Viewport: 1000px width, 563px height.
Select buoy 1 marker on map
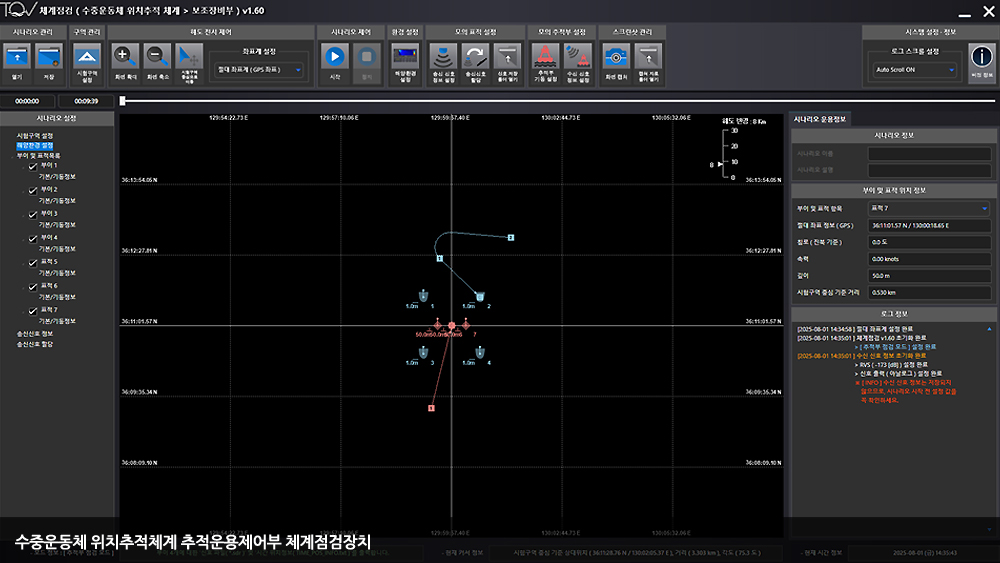click(423, 296)
